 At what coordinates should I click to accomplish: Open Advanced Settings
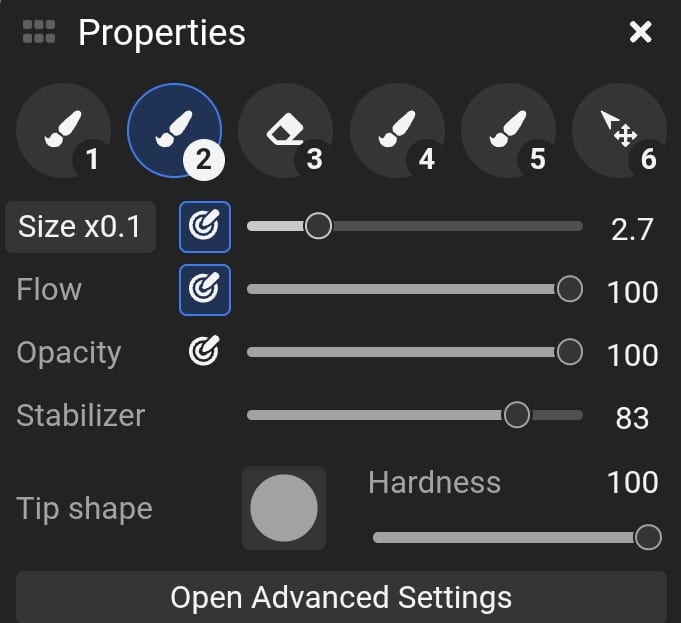[341, 597]
